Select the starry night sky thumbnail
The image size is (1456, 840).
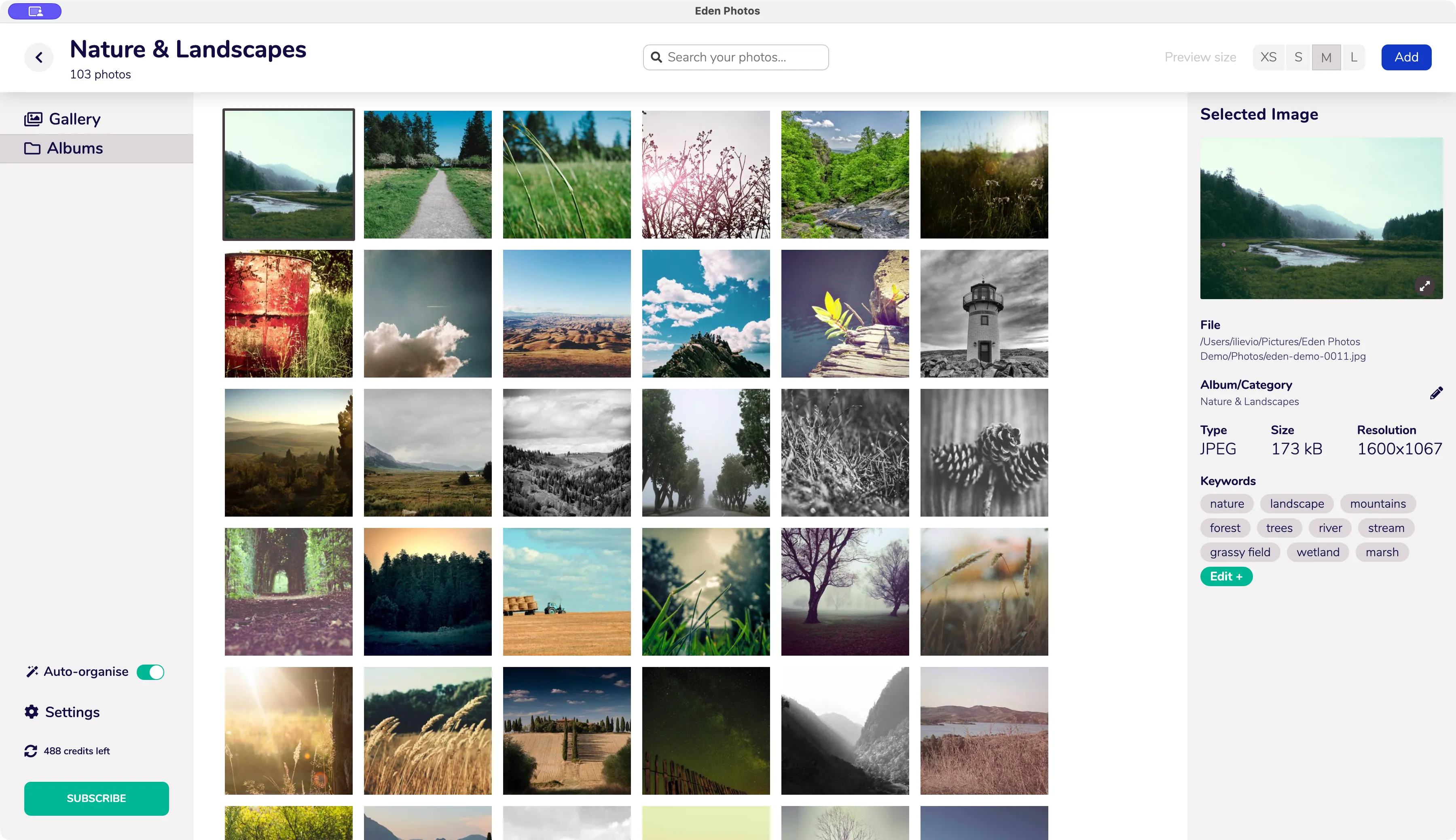point(706,730)
